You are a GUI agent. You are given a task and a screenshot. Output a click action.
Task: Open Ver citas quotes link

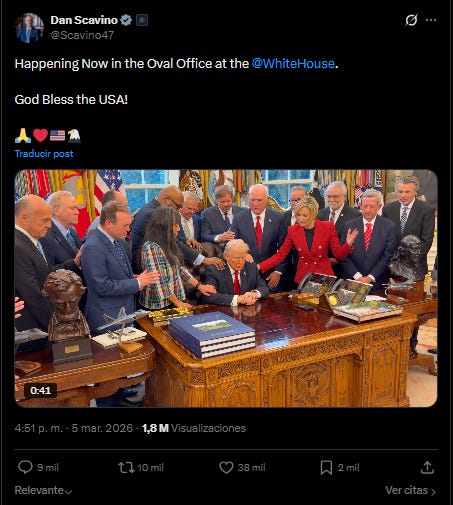tap(410, 490)
